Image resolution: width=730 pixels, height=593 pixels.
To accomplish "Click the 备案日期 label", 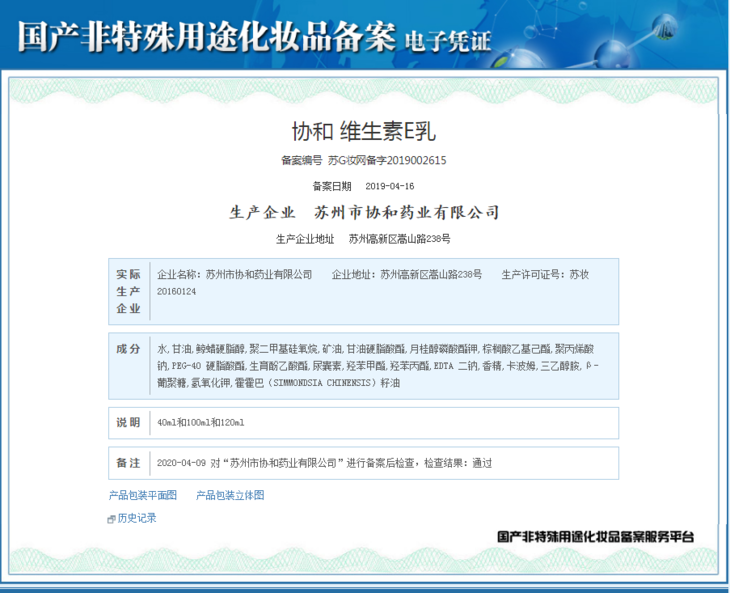I will 331,186.
